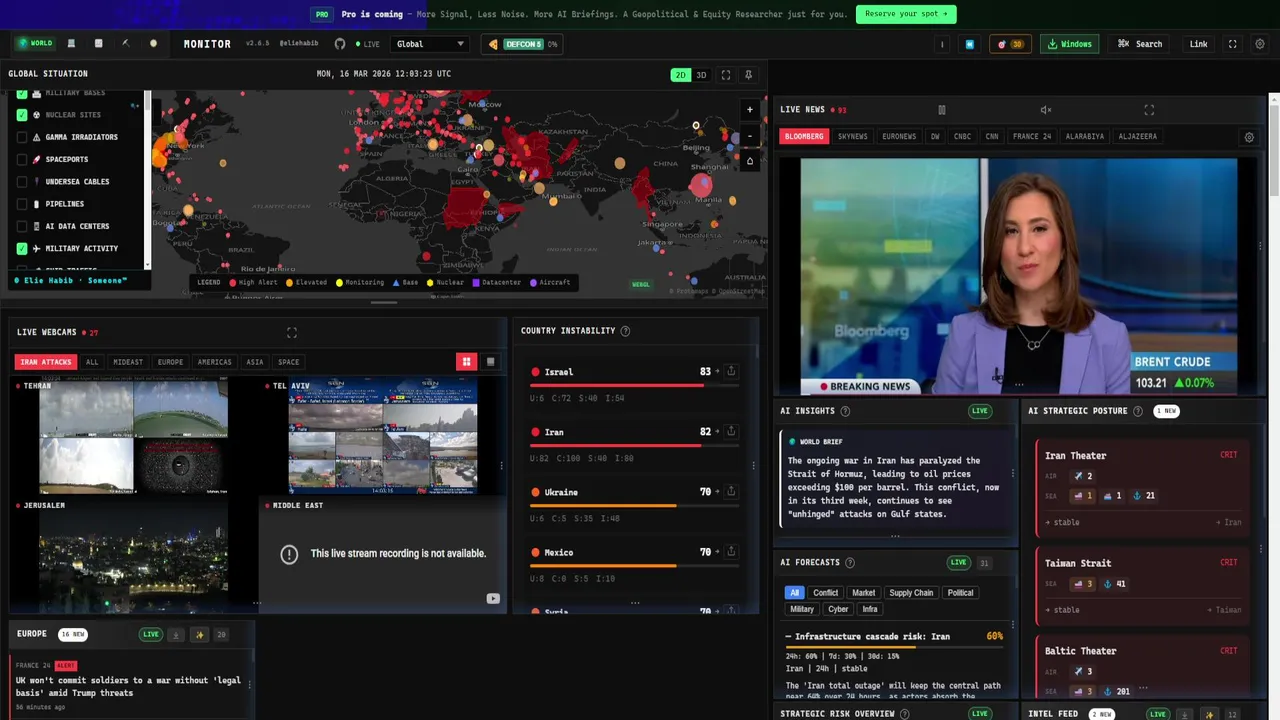The width and height of the screenshot is (1280, 720).
Task: Unmute the Live News audio
Action: [x=1046, y=110]
